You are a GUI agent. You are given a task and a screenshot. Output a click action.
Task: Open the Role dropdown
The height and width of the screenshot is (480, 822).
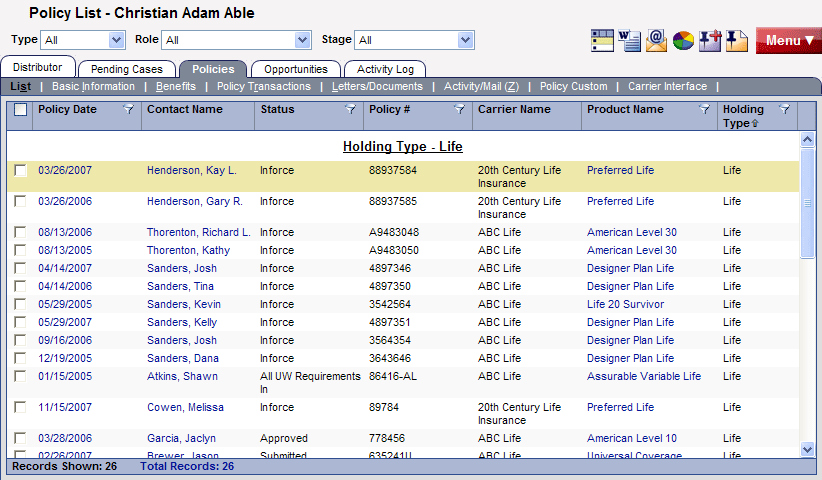pos(303,40)
